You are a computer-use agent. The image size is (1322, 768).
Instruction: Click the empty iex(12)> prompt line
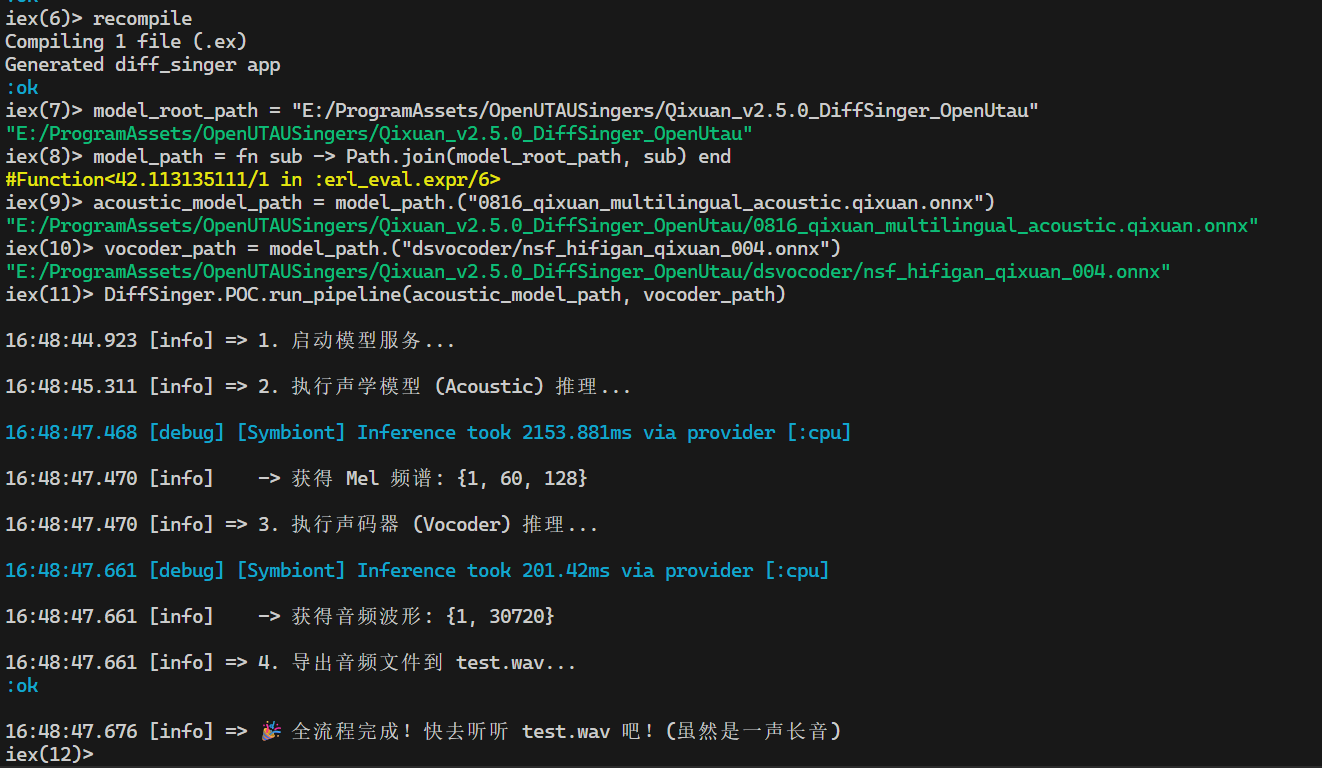pyautogui.click(x=50, y=754)
